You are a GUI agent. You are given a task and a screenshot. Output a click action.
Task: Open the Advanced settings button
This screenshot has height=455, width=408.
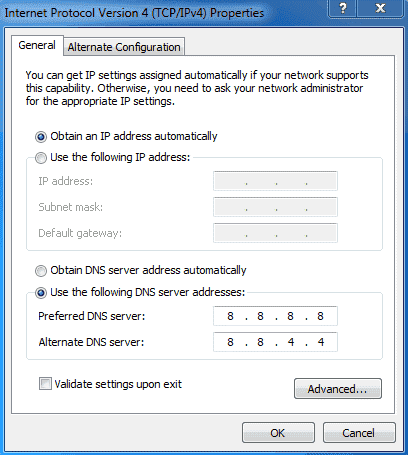(x=338, y=389)
